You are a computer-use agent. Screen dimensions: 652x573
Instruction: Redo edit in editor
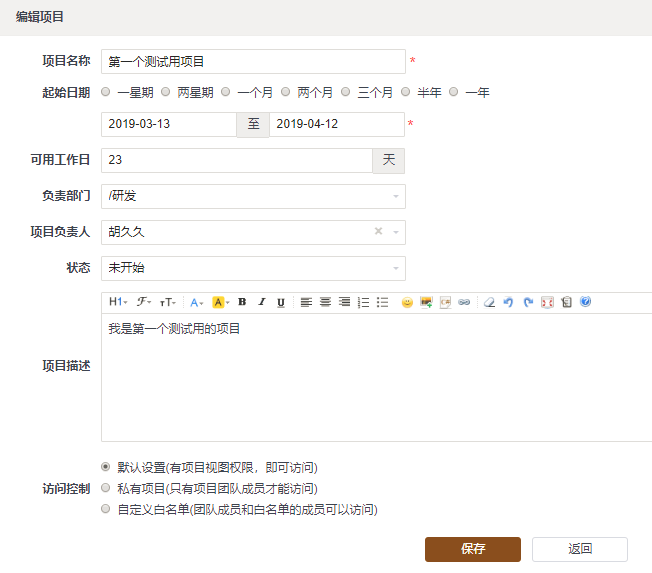pyautogui.click(x=528, y=302)
